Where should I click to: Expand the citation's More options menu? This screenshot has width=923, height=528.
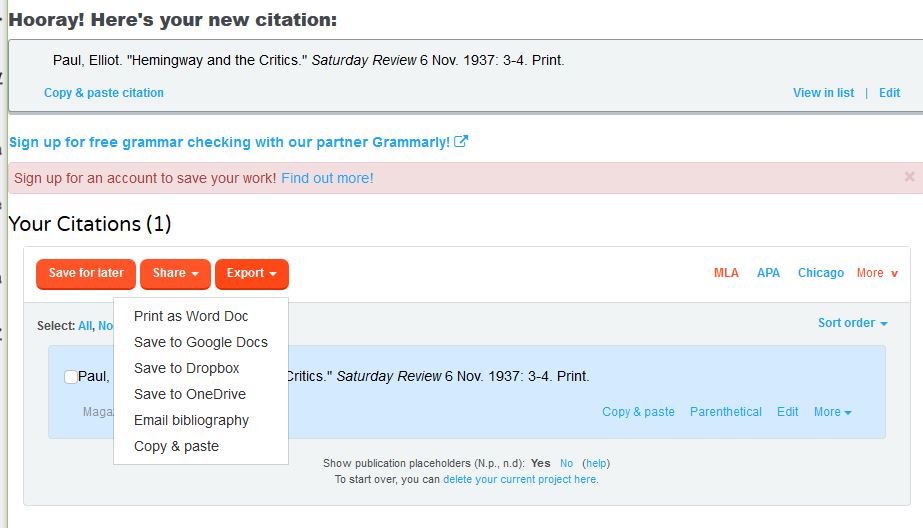click(832, 412)
